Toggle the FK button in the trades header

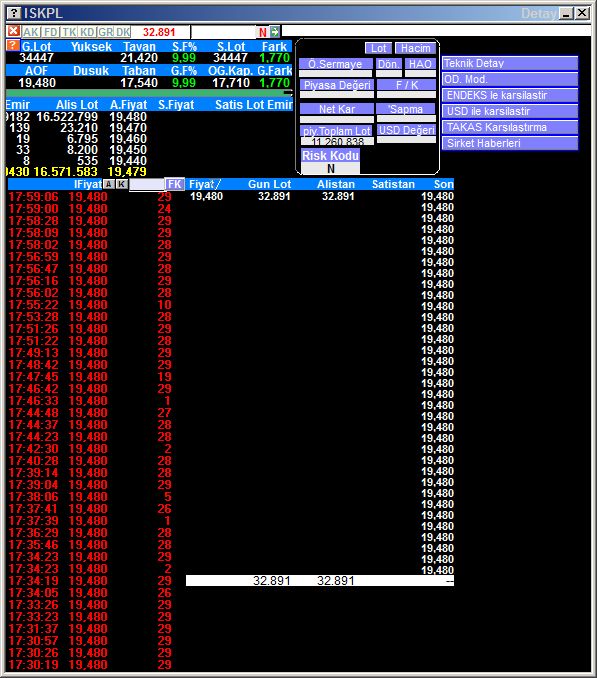(175, 184)
